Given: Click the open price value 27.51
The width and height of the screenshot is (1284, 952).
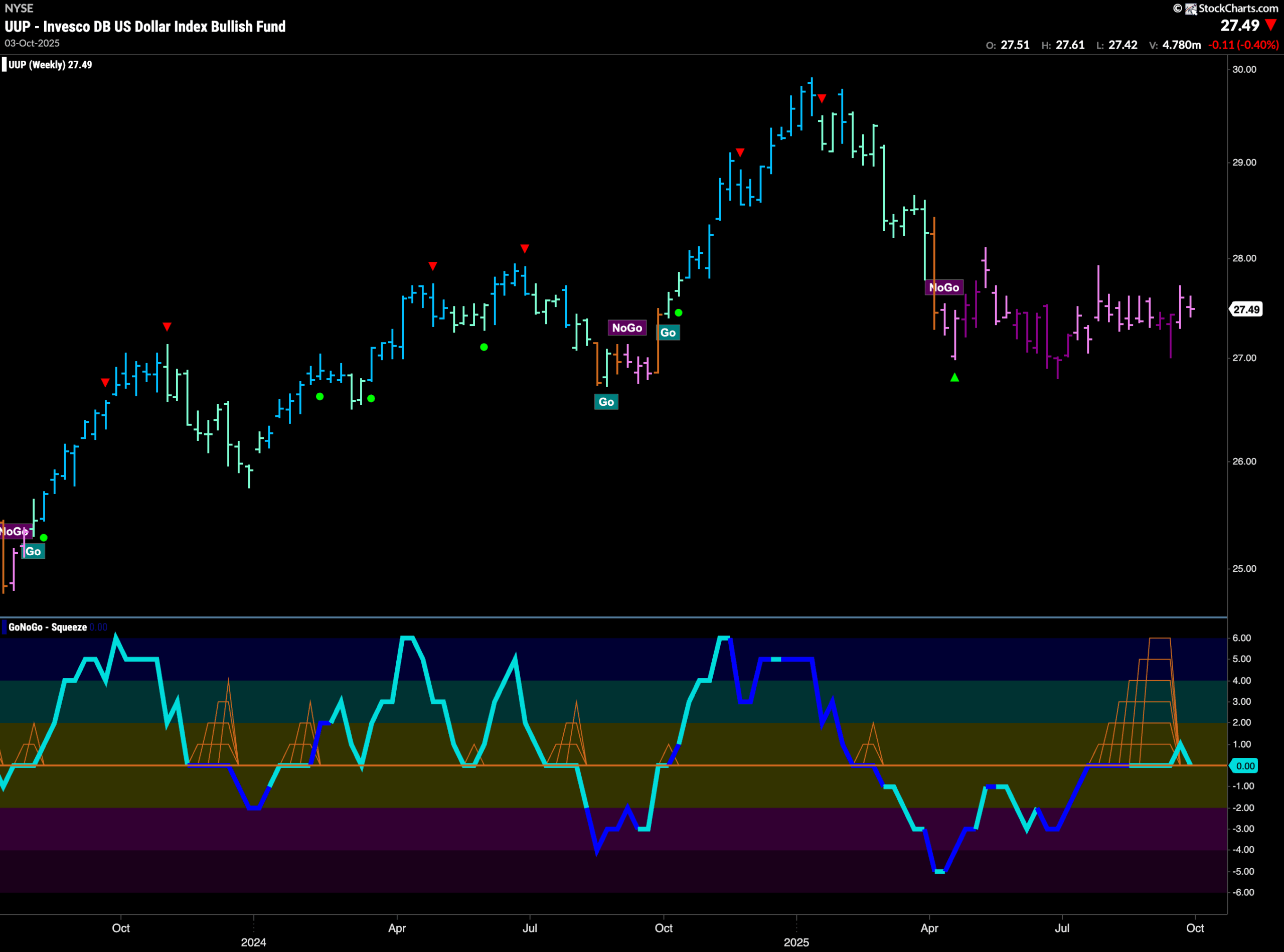Looking at the screenshot, I should coord(1015,45).
